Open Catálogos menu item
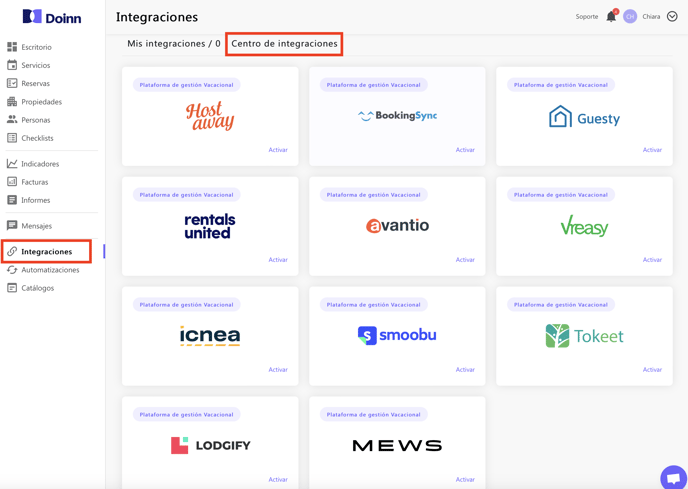 pos(38,288)
